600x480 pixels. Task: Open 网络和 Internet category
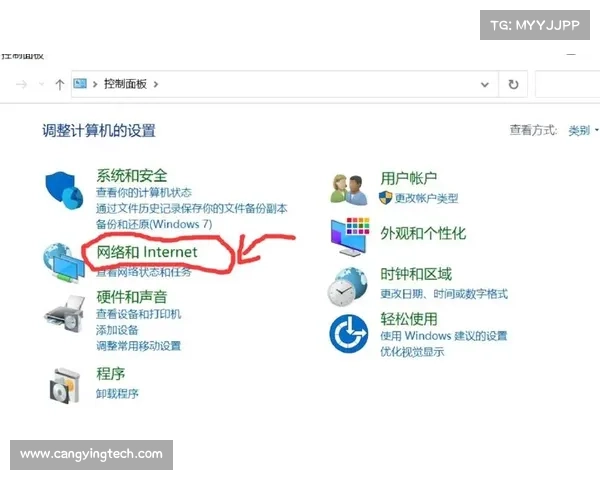click(147, 252)
